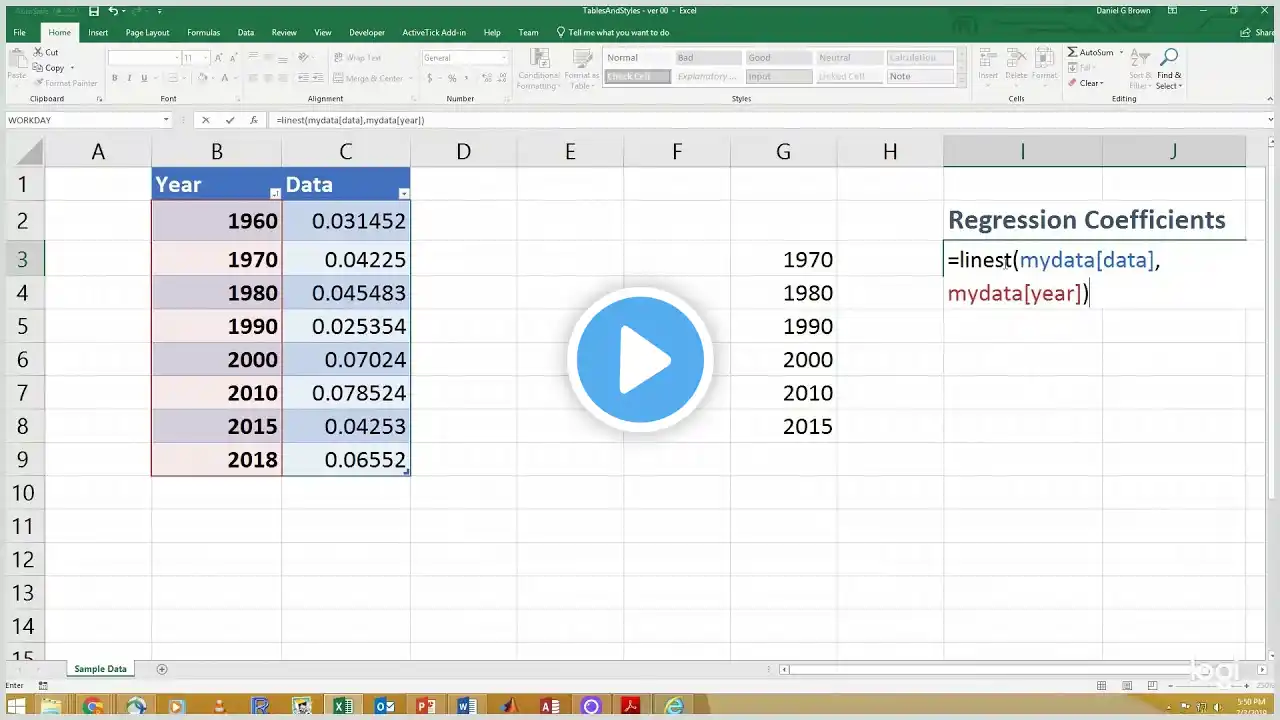Switch to the Formulas tab
Viewport: 1280px width, 720px height.
[204, 32]
